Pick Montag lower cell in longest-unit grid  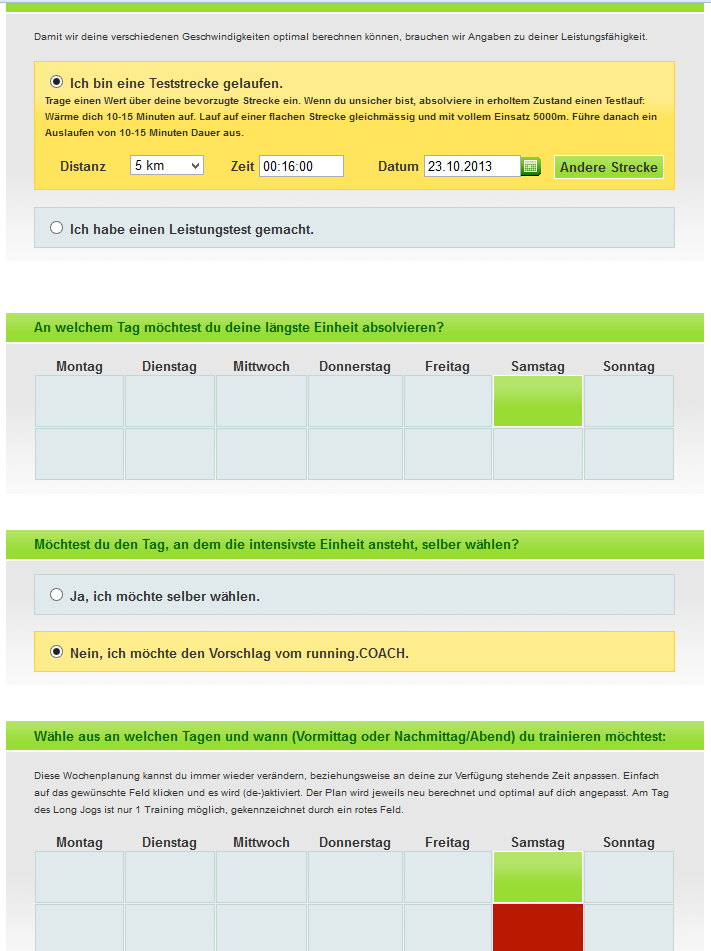point(79,454)
